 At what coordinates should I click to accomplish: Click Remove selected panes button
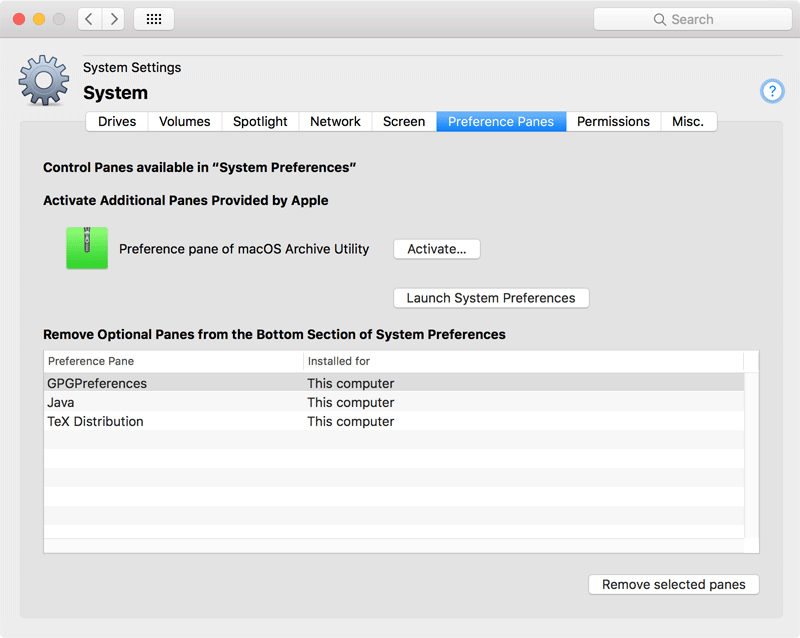pyautogui.click(x=674, y=584)
